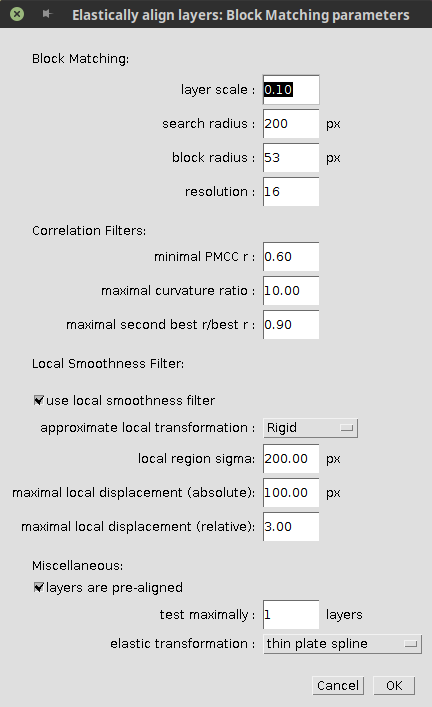Click the layer scale input field
Screen dimensions: 432x707
[x=291, y=90]
